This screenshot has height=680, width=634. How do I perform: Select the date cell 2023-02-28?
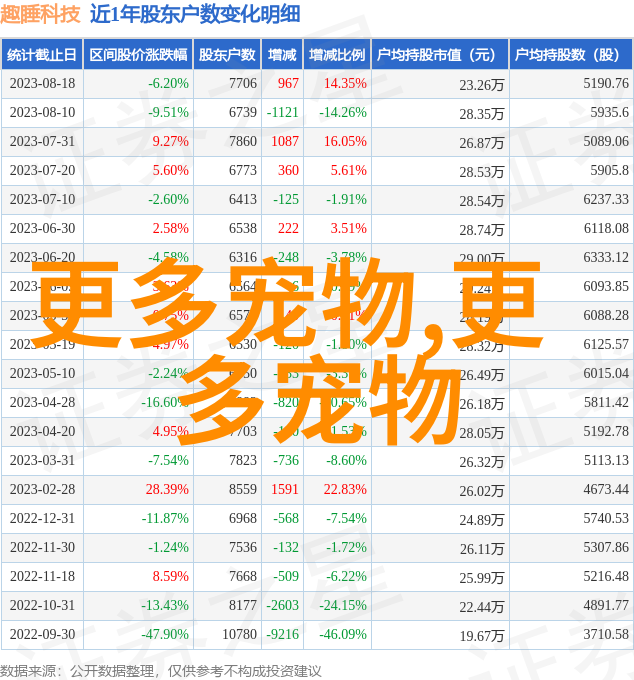[42, 489]
